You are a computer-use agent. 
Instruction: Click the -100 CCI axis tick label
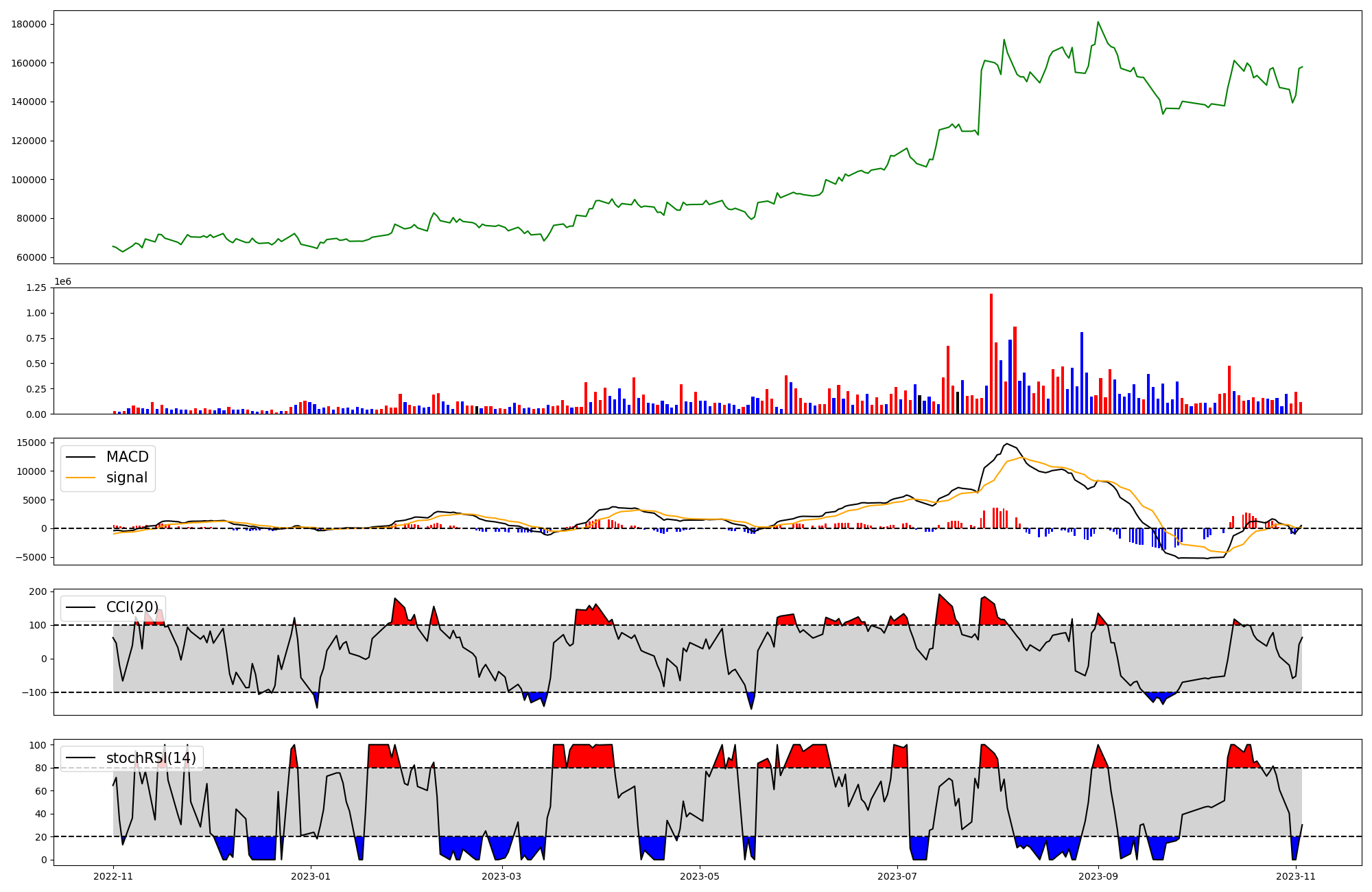coord(34,692)
